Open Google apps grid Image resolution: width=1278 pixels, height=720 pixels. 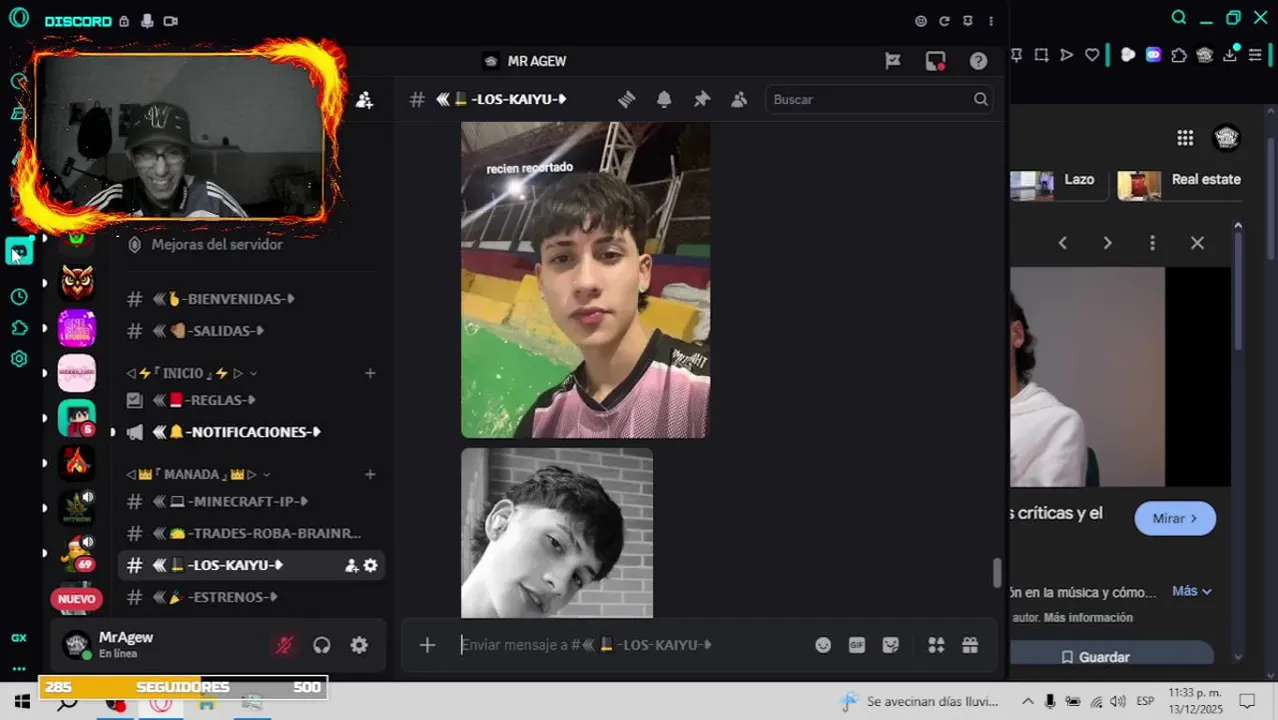[1185, 138]
